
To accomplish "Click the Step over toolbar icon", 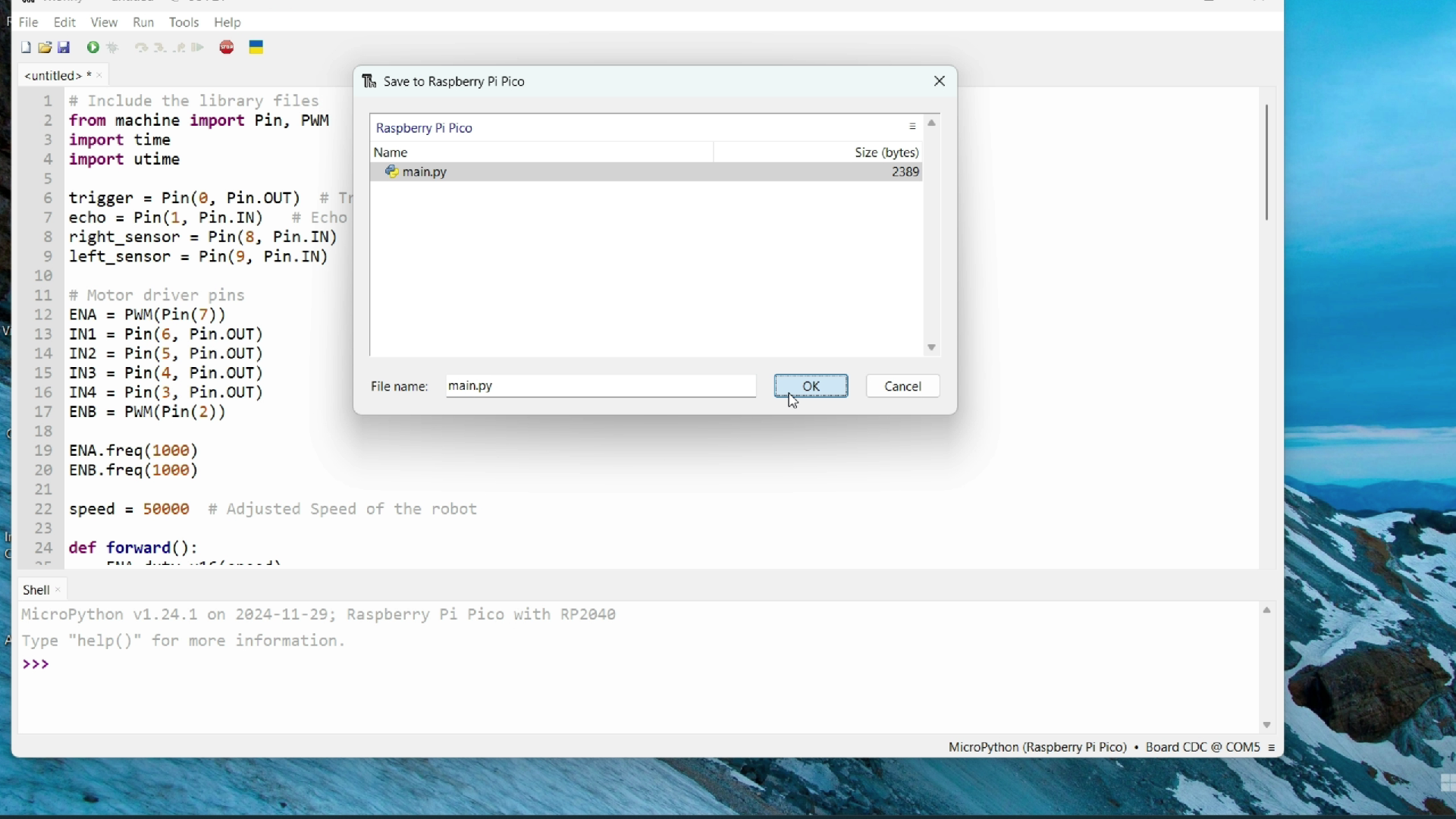I will tap(140, 48).
